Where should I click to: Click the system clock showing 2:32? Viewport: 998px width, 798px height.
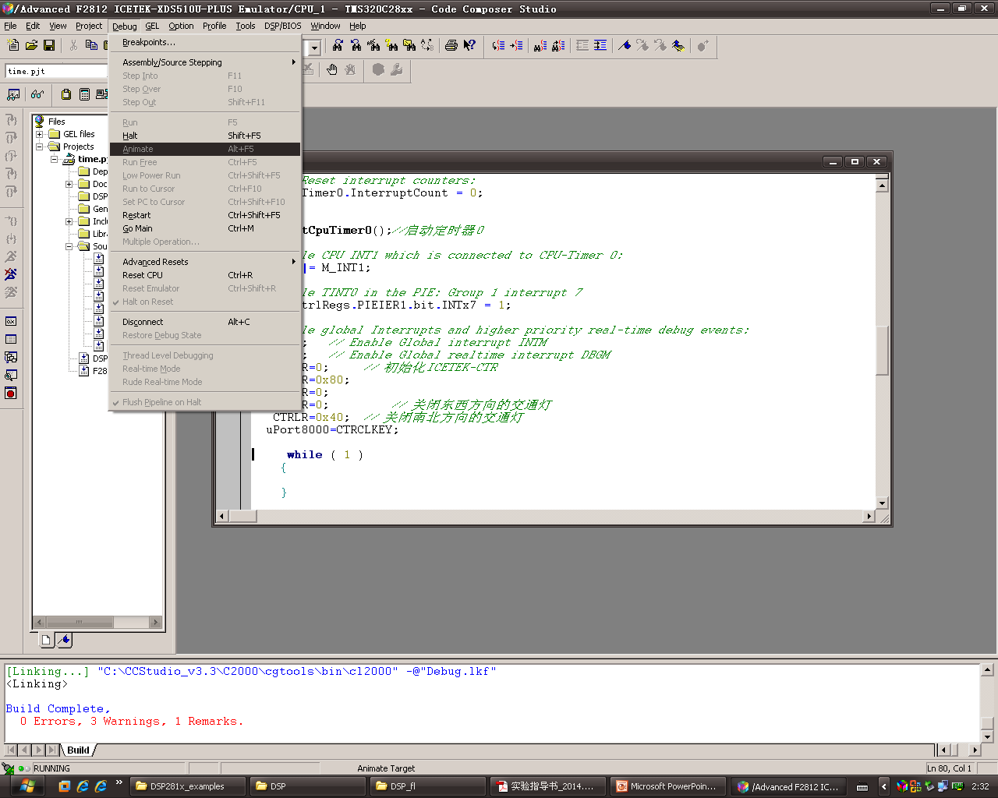[980, 787]
